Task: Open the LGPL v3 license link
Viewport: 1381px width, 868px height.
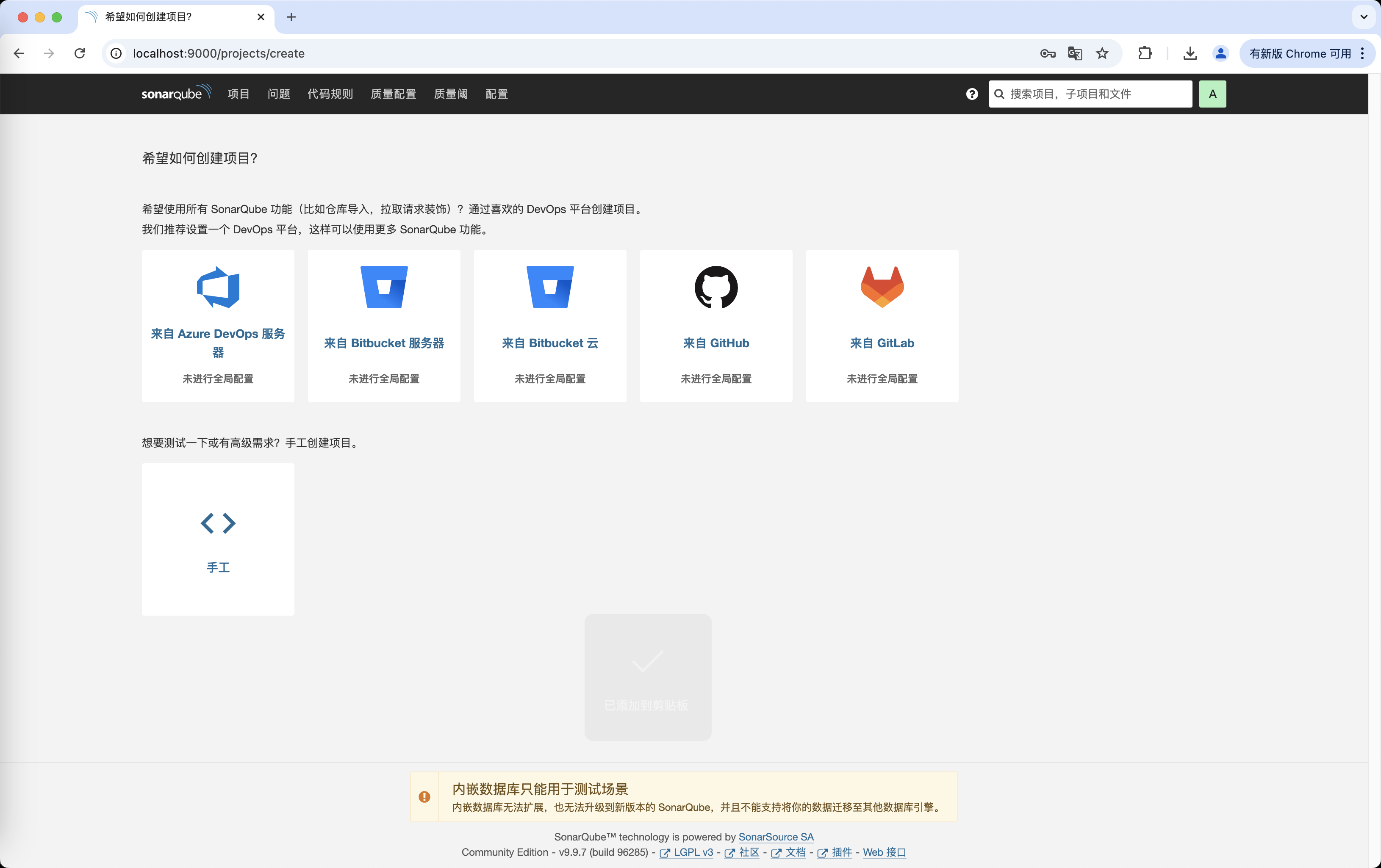Action: point(687,852)
